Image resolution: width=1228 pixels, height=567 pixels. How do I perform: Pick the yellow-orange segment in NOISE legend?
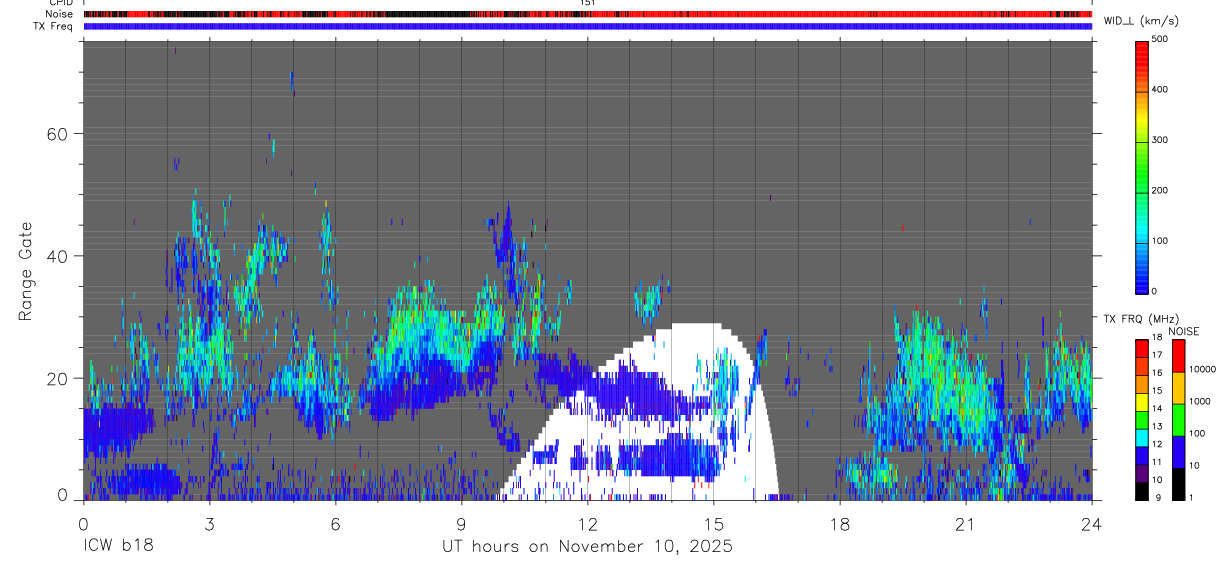pos(1178,388)
